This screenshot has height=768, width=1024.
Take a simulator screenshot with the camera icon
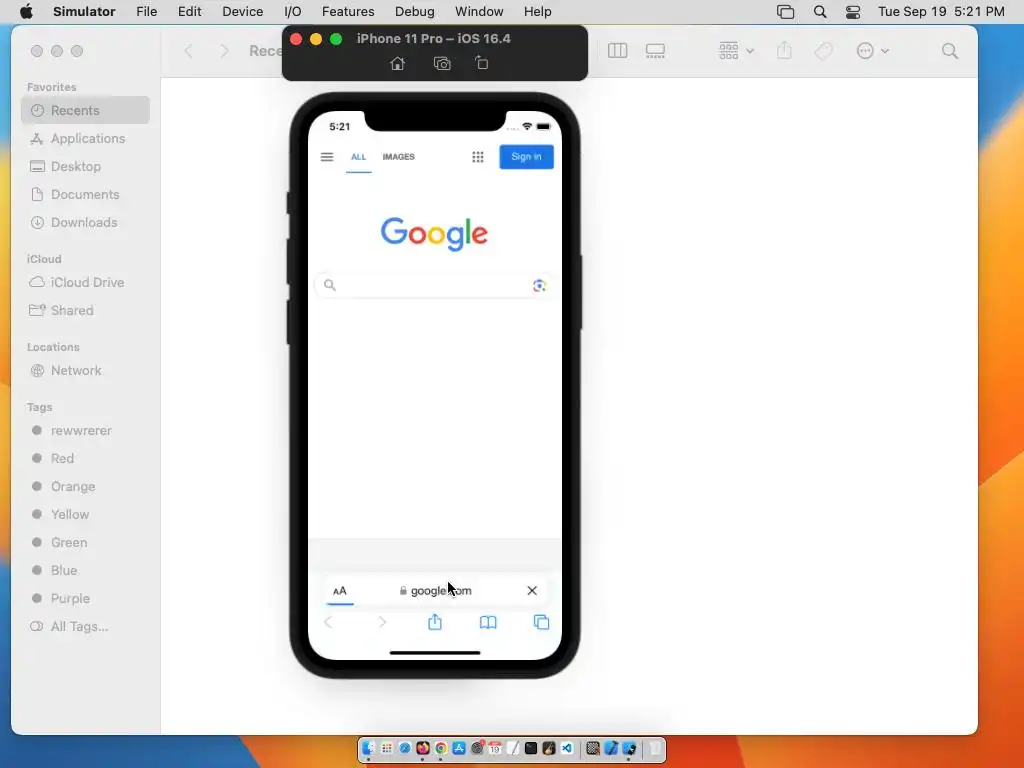pyautogui.click(x=442, y=63)
